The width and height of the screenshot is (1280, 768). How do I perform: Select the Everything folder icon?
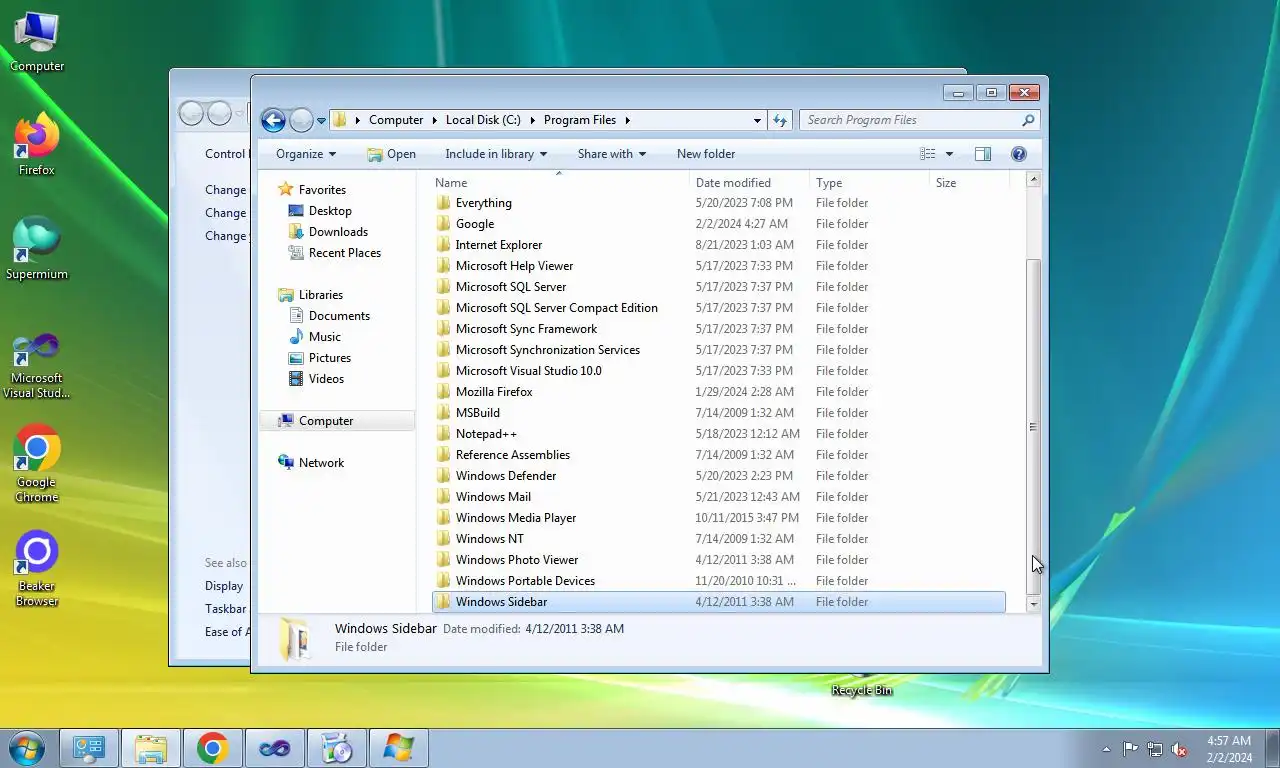[x=444, y=203]
